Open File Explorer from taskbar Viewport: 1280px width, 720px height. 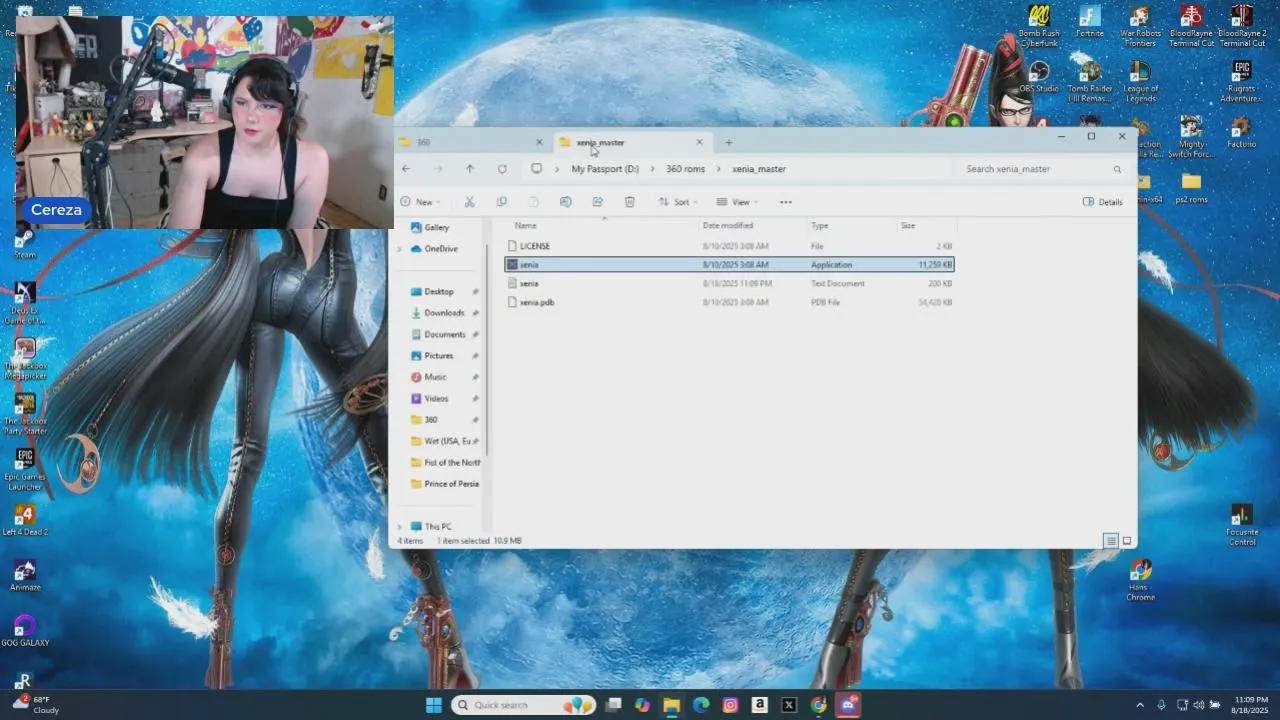coord(671,705)
